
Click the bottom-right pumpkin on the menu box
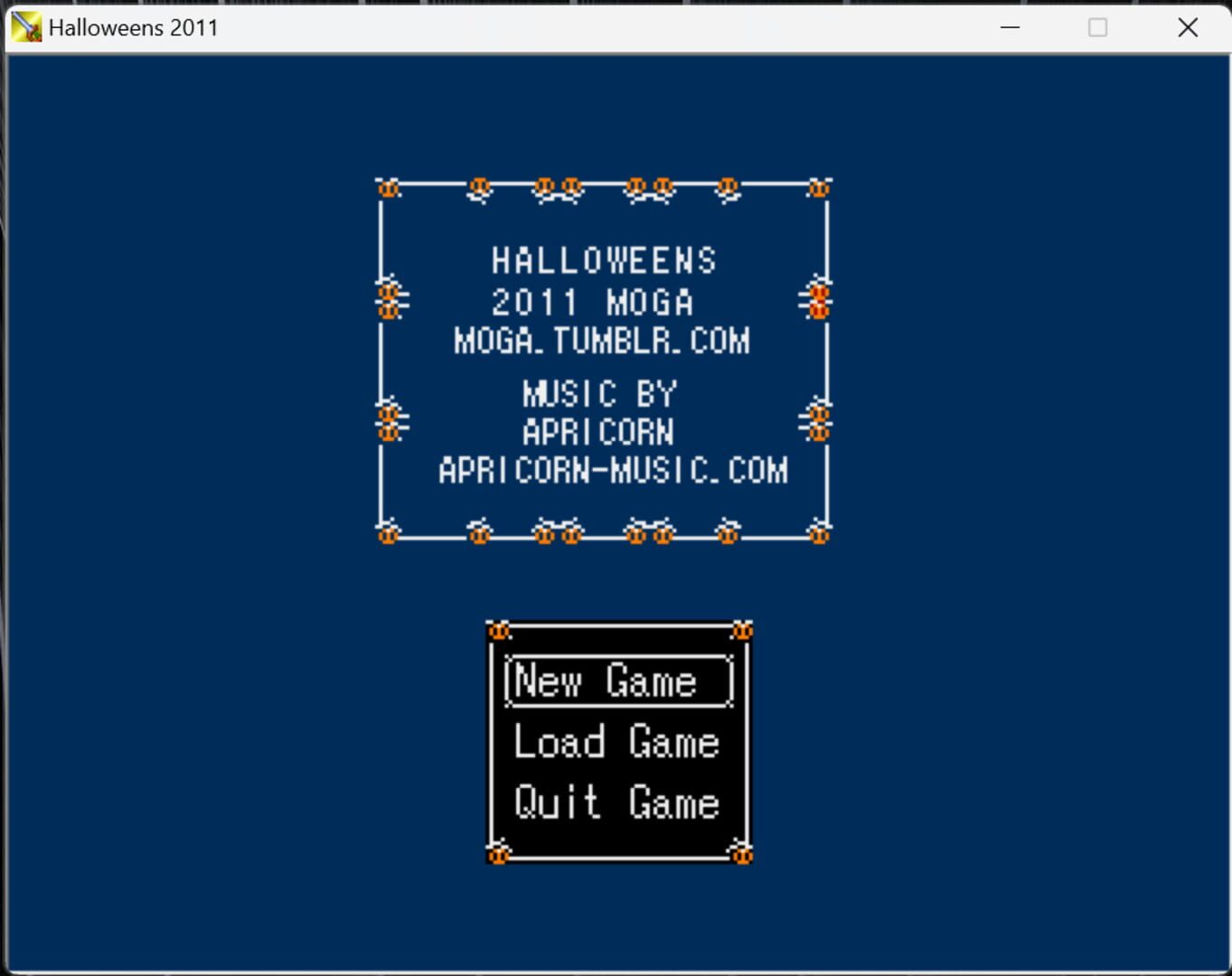(741, 852)
